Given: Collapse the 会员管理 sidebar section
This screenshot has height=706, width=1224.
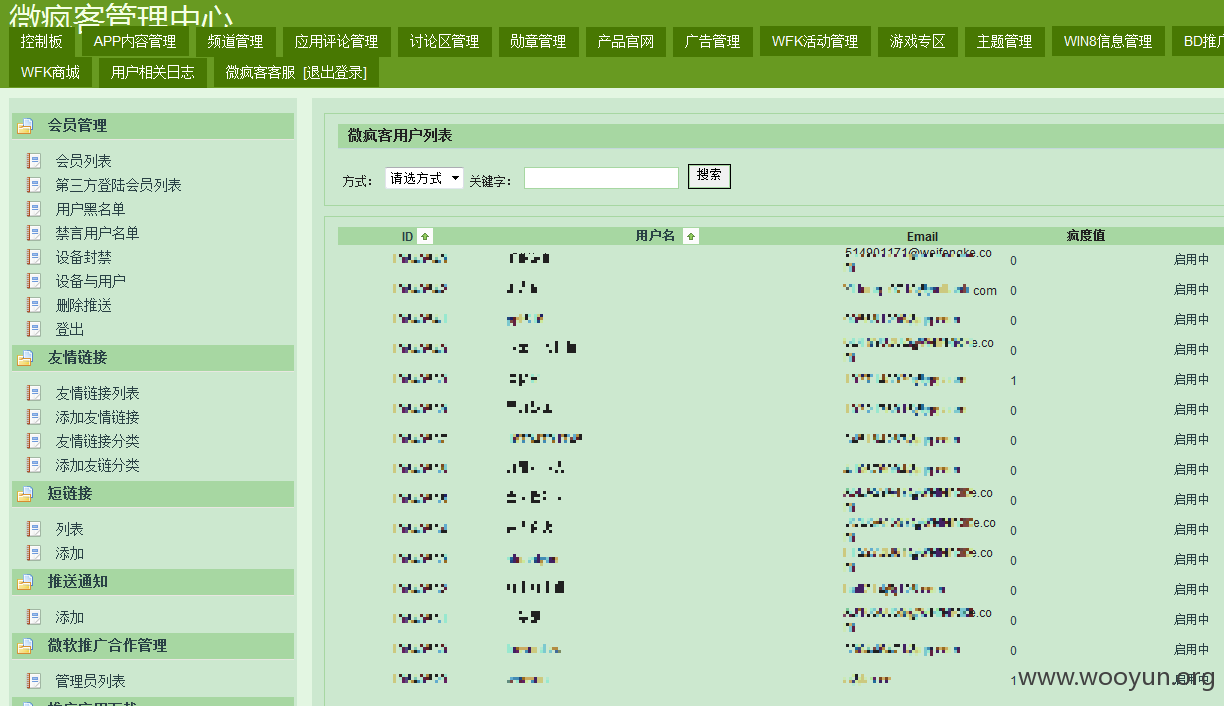Looking at the screenshot, I should [x=153, y=126].
